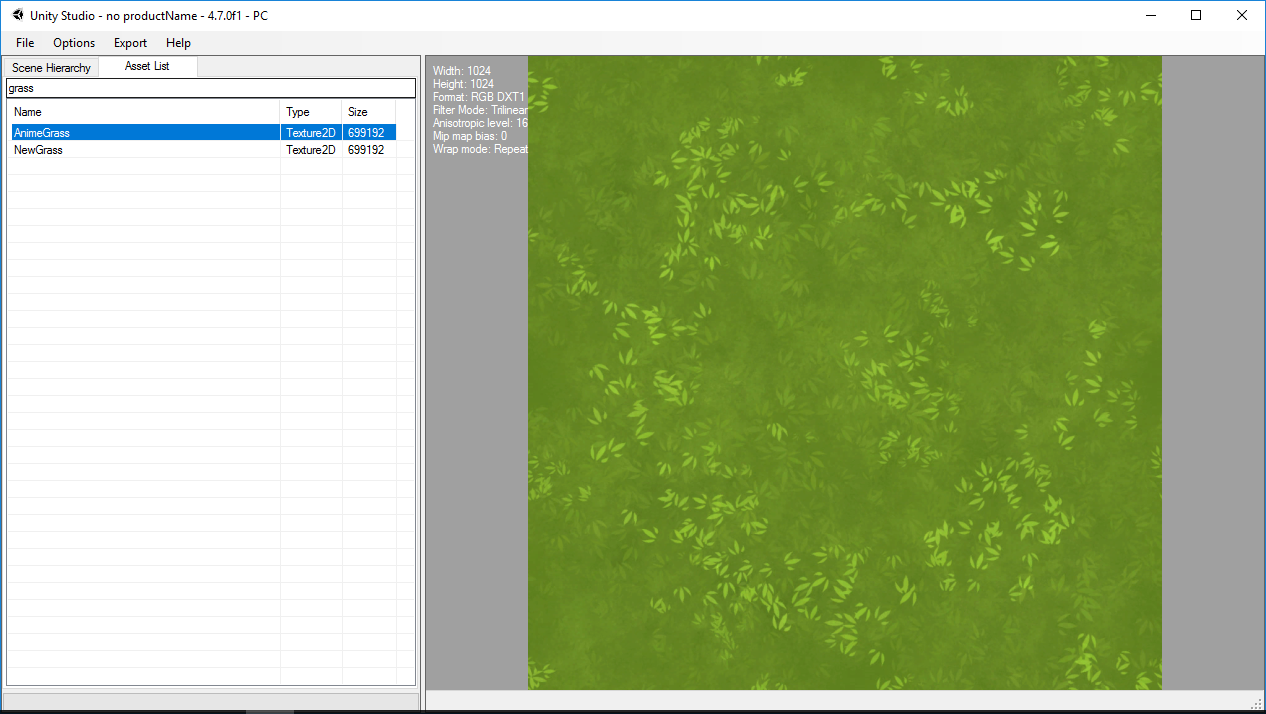Click the Texture2D type cell of AnimeGrass
The height and width of the screenshot is (714, 1266).
(x=311, y=133)
